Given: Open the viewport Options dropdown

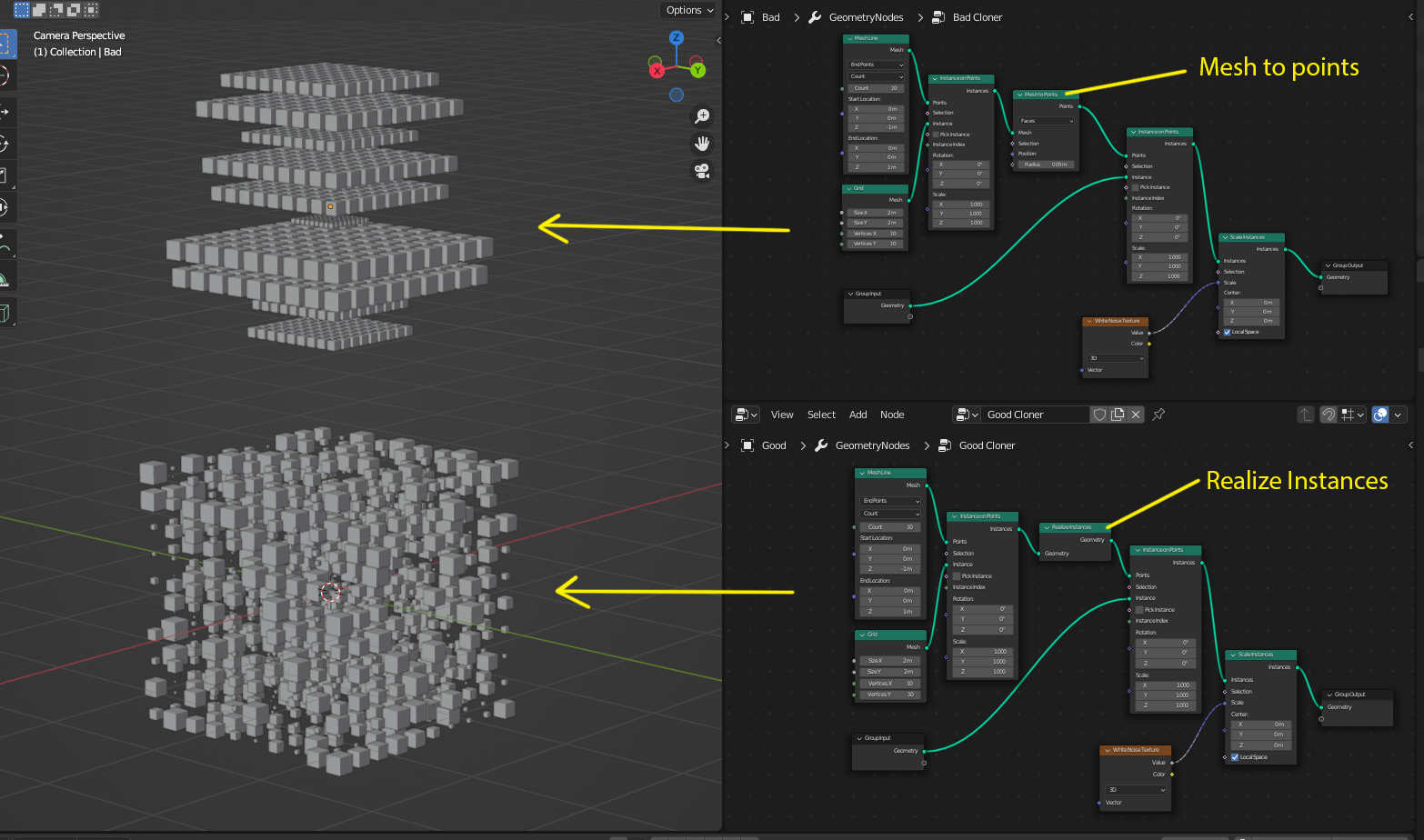Looking at the screenshot, I should click(x=690, y=10).
